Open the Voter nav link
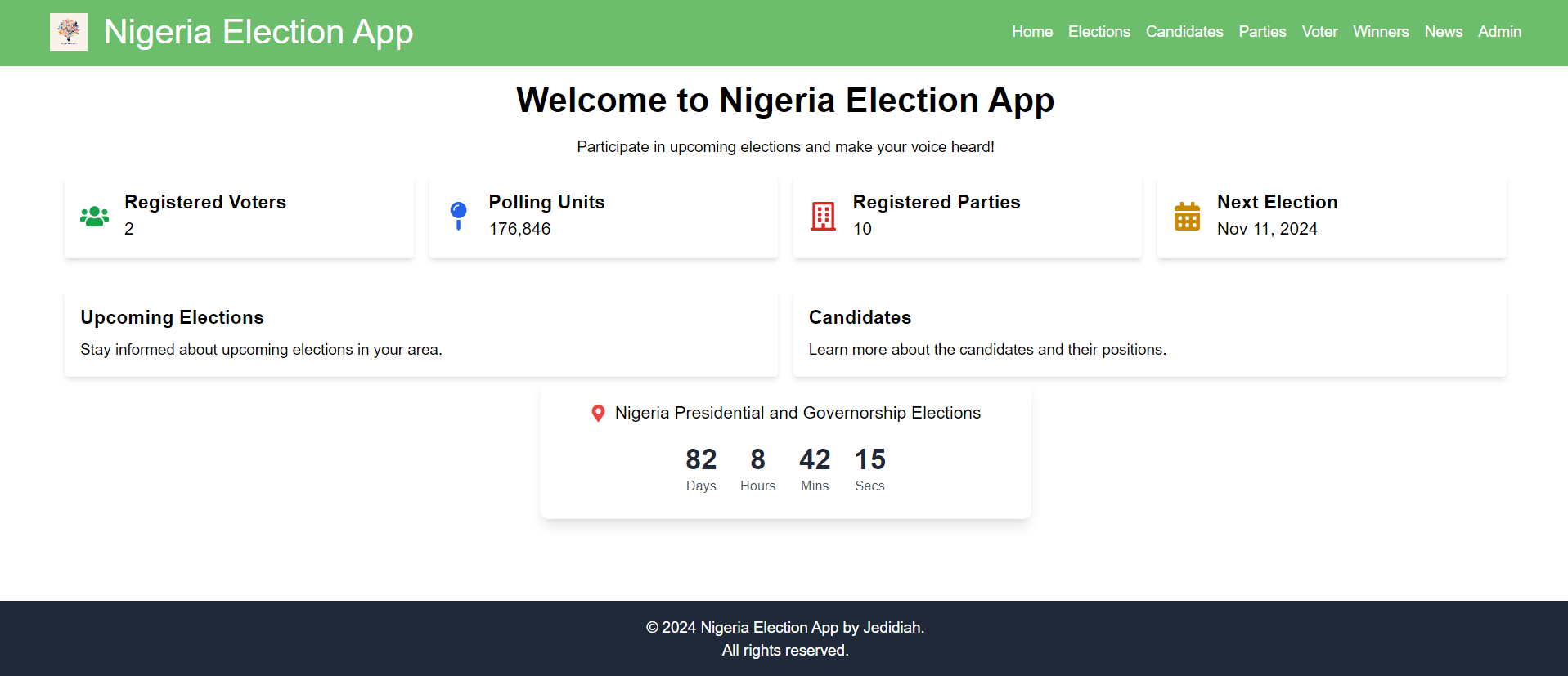The image size is (1568, 676). click(x=1319, y=32)
